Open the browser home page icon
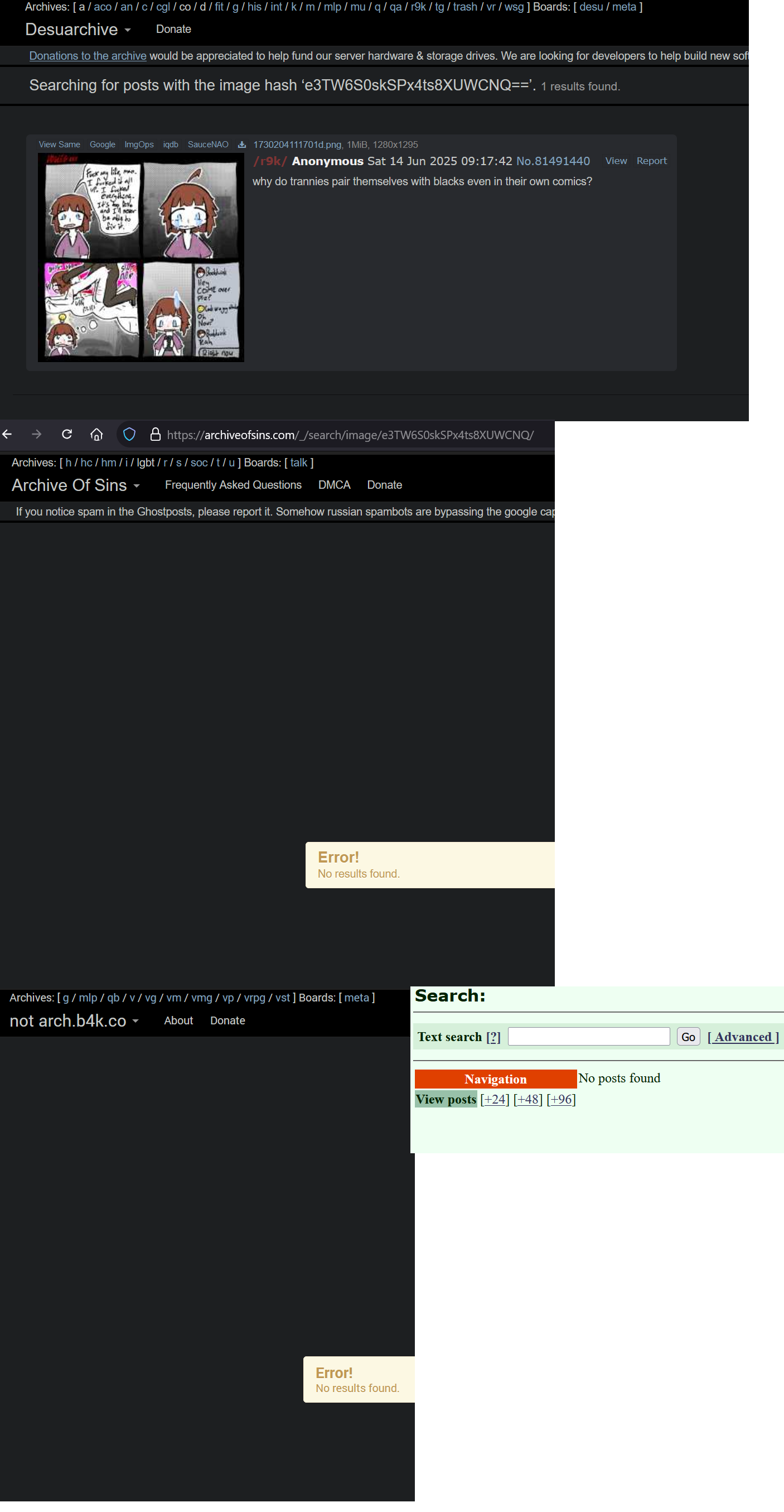This screenshot has height=1512, width=784. tap(97, 434)
